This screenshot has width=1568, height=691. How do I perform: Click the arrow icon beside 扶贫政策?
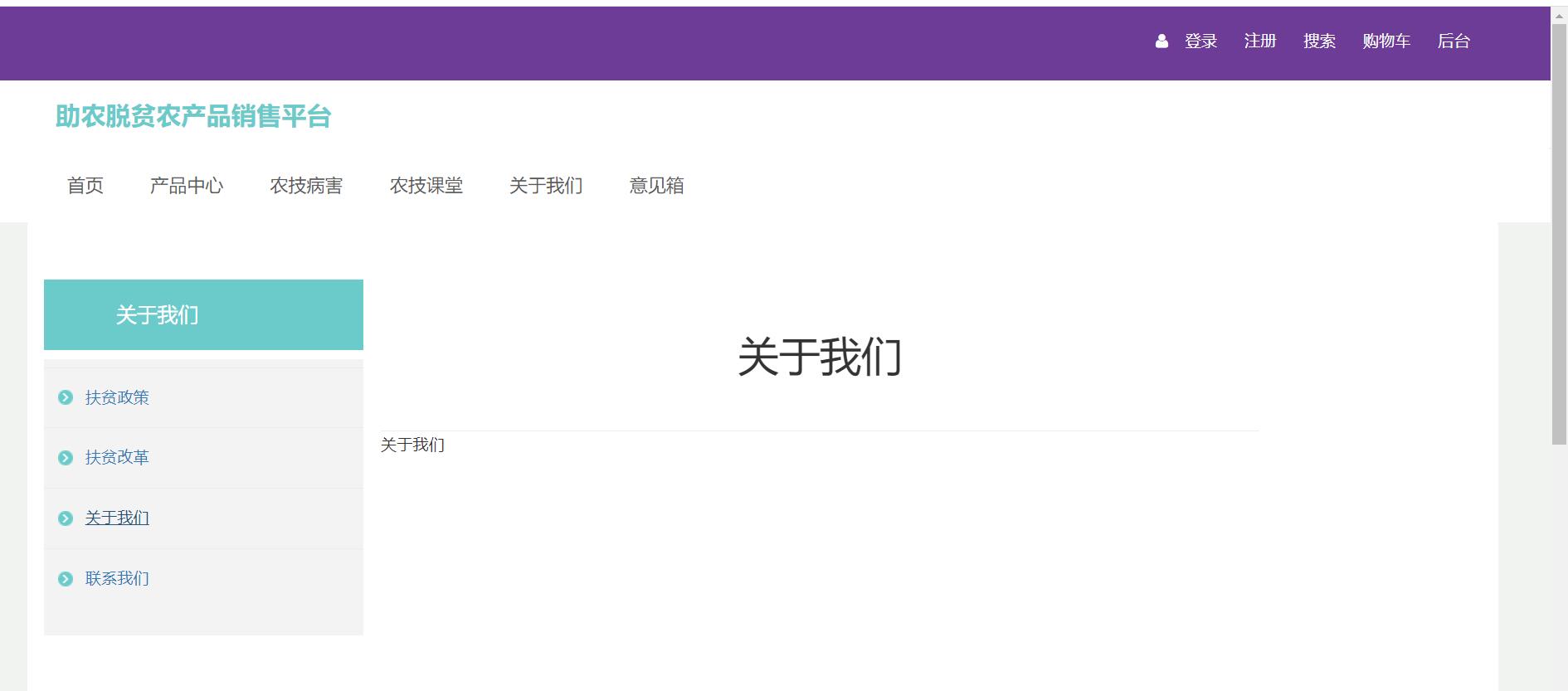(66, 397)
